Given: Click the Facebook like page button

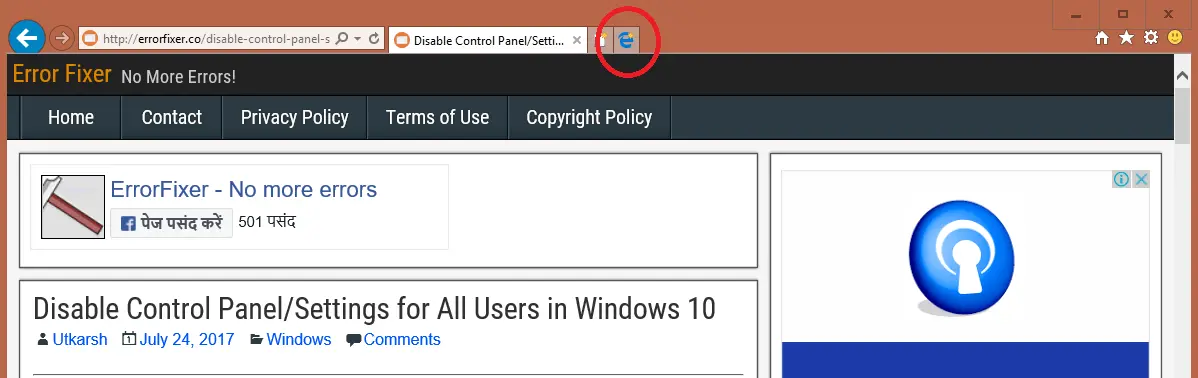Looking at the screenshot, I should [171, 223].
